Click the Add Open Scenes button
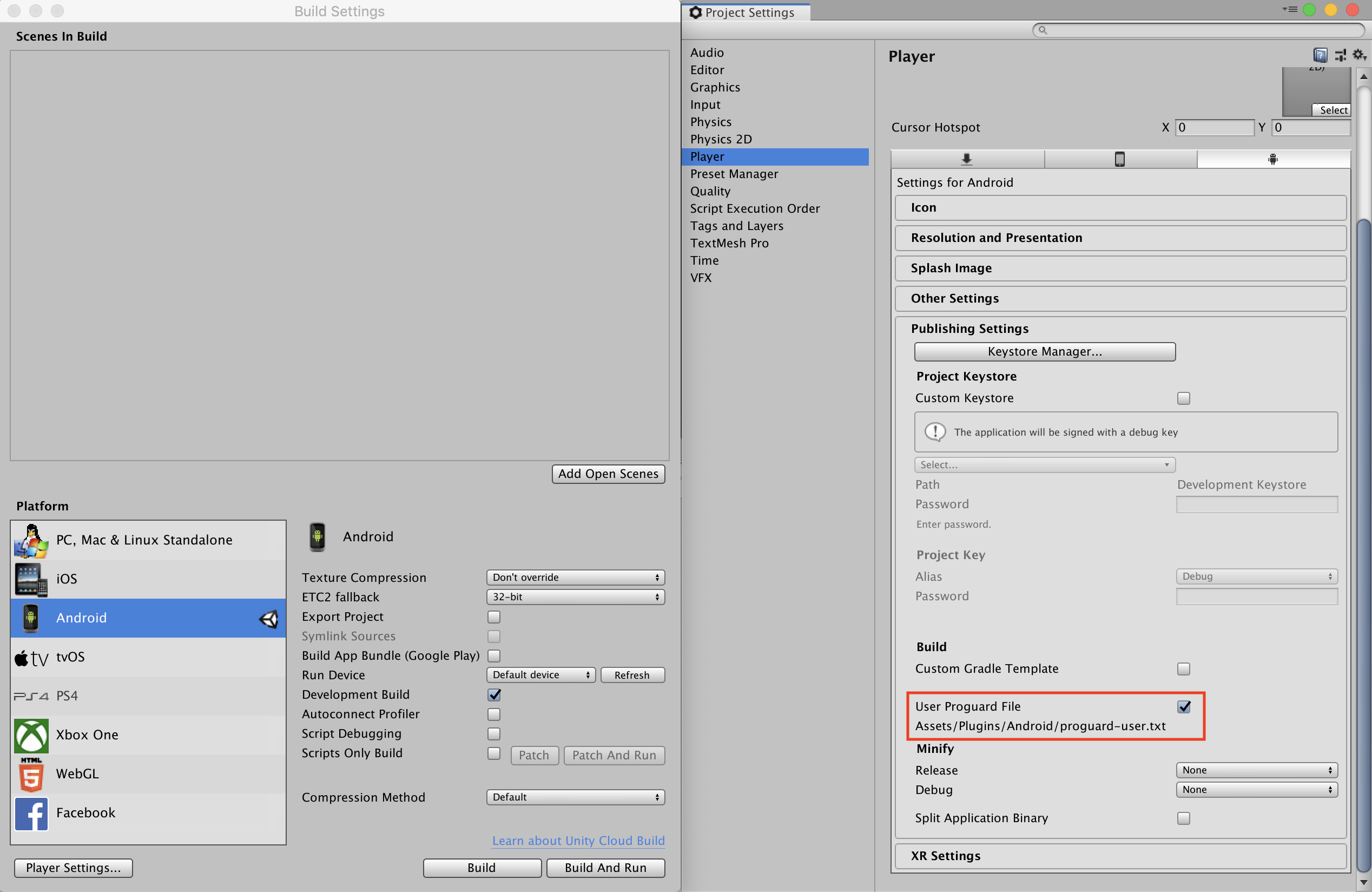 tap(607, 473)
